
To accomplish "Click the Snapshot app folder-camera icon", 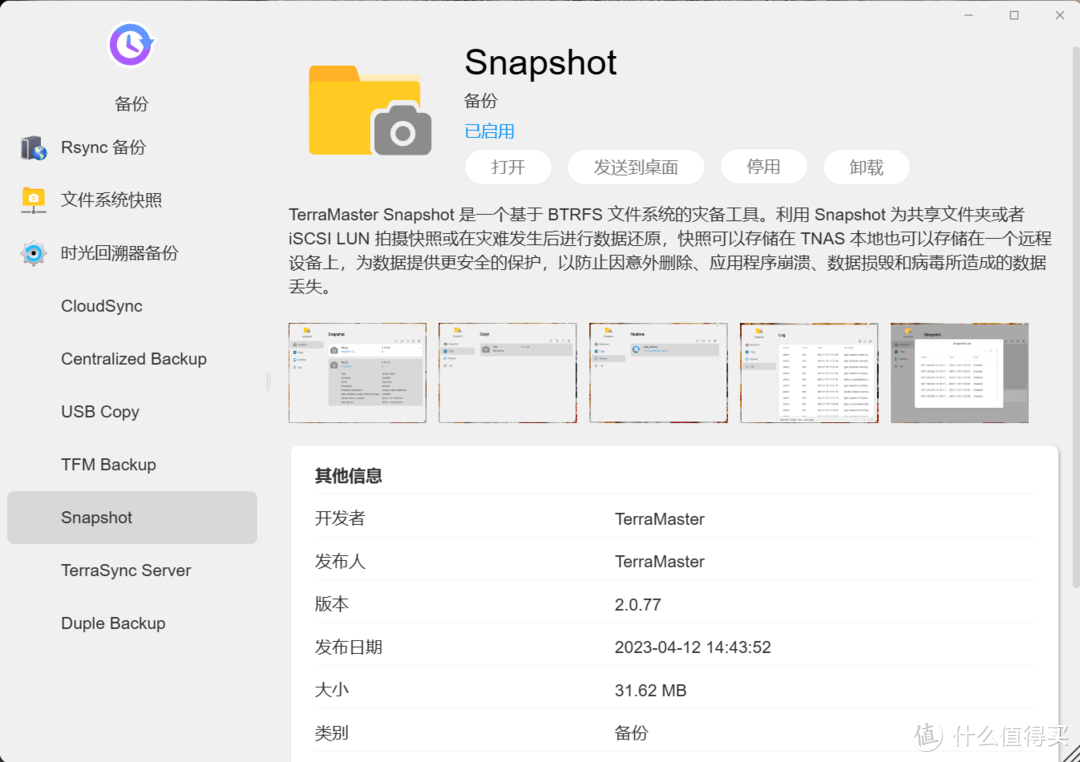I will tap(370, 110).
